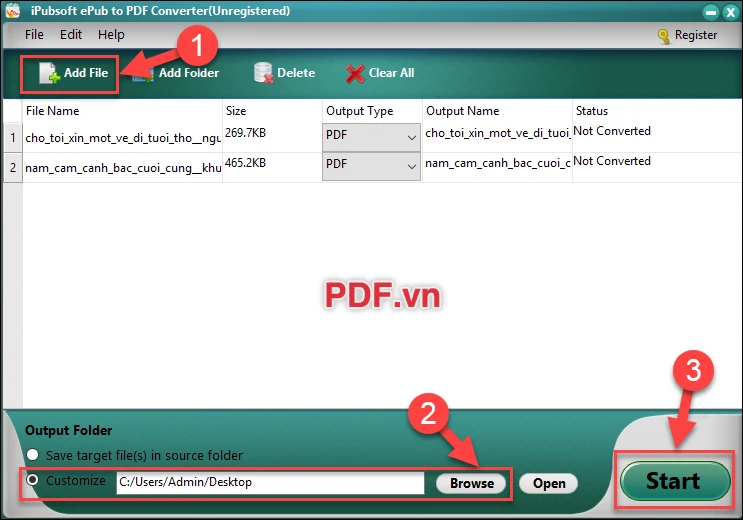Click the red X Clear All icon
743x520 pixels.
(x=355, y=73)
